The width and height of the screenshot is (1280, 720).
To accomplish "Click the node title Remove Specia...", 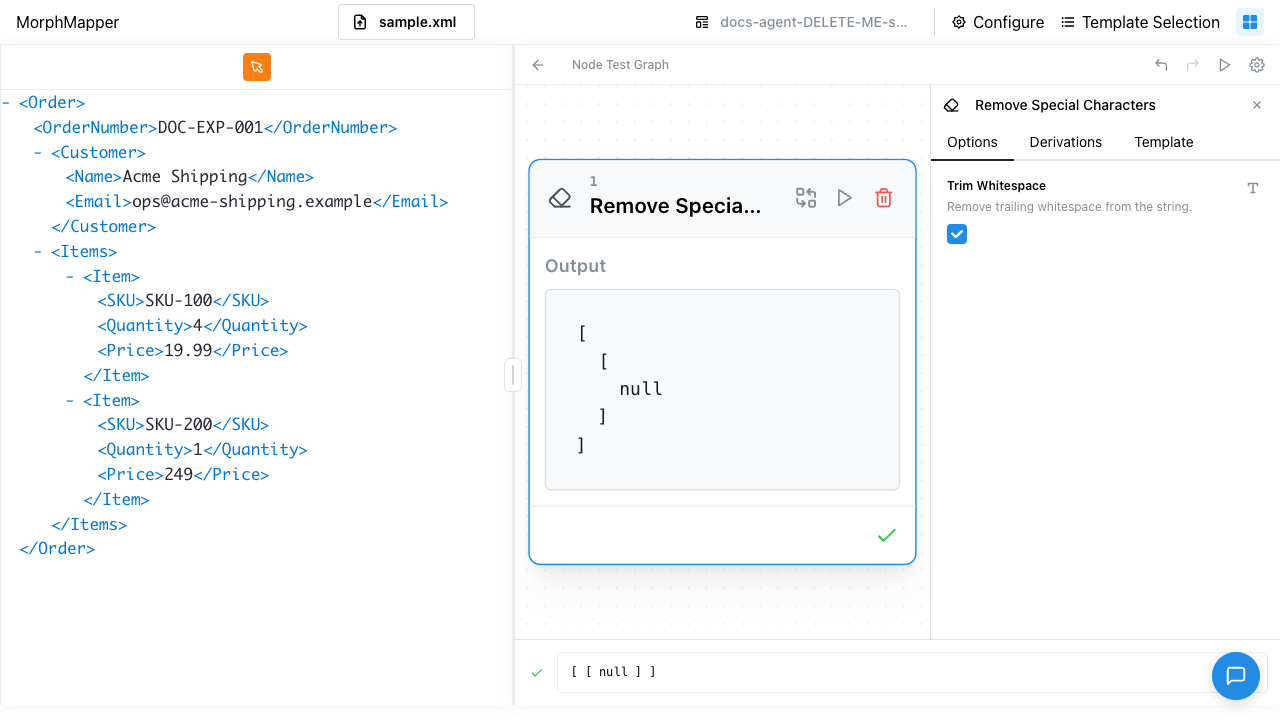I will pyautogui.click(x=676, y=206).
